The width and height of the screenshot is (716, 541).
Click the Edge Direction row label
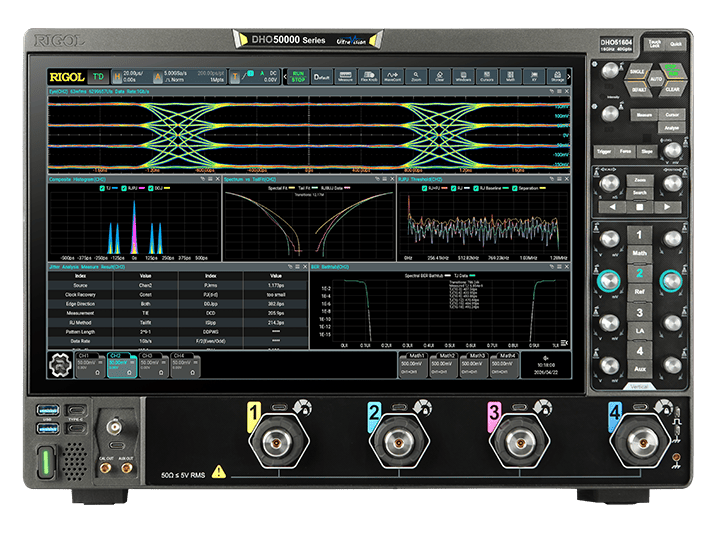80,304
